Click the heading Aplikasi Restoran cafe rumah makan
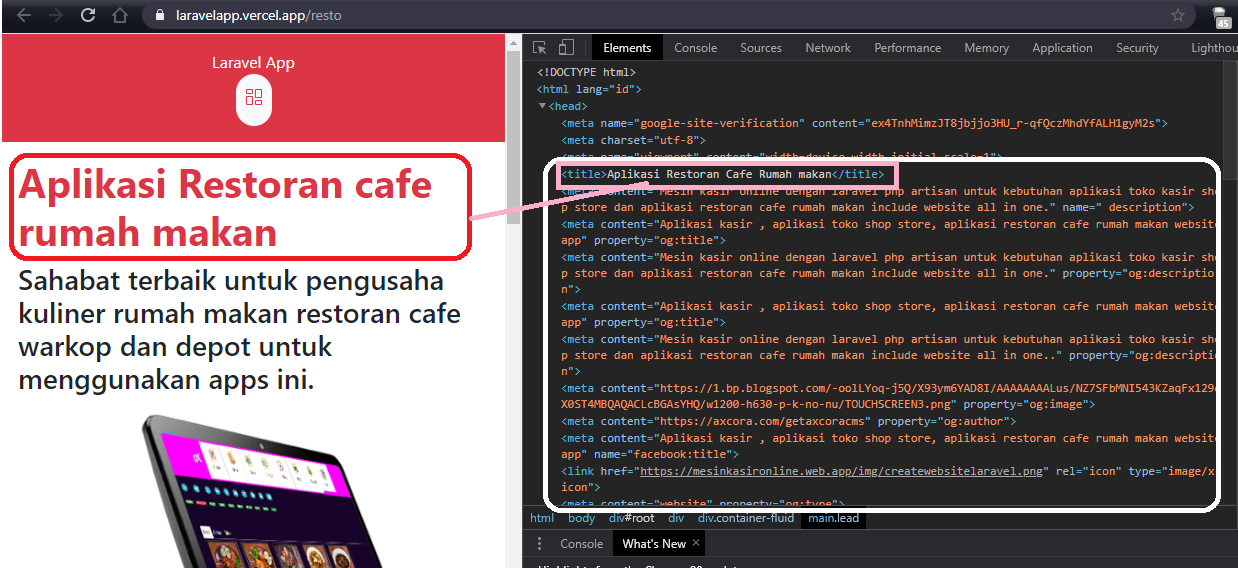 coord(225,208)
